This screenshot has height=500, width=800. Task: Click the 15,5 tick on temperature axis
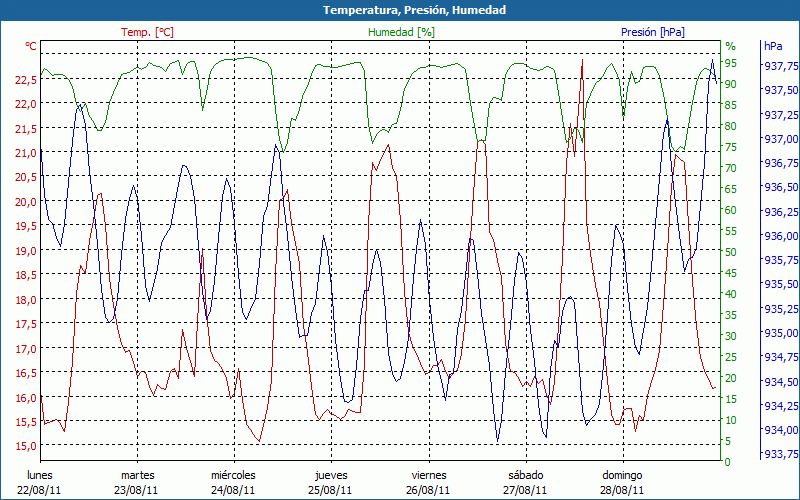26,422
